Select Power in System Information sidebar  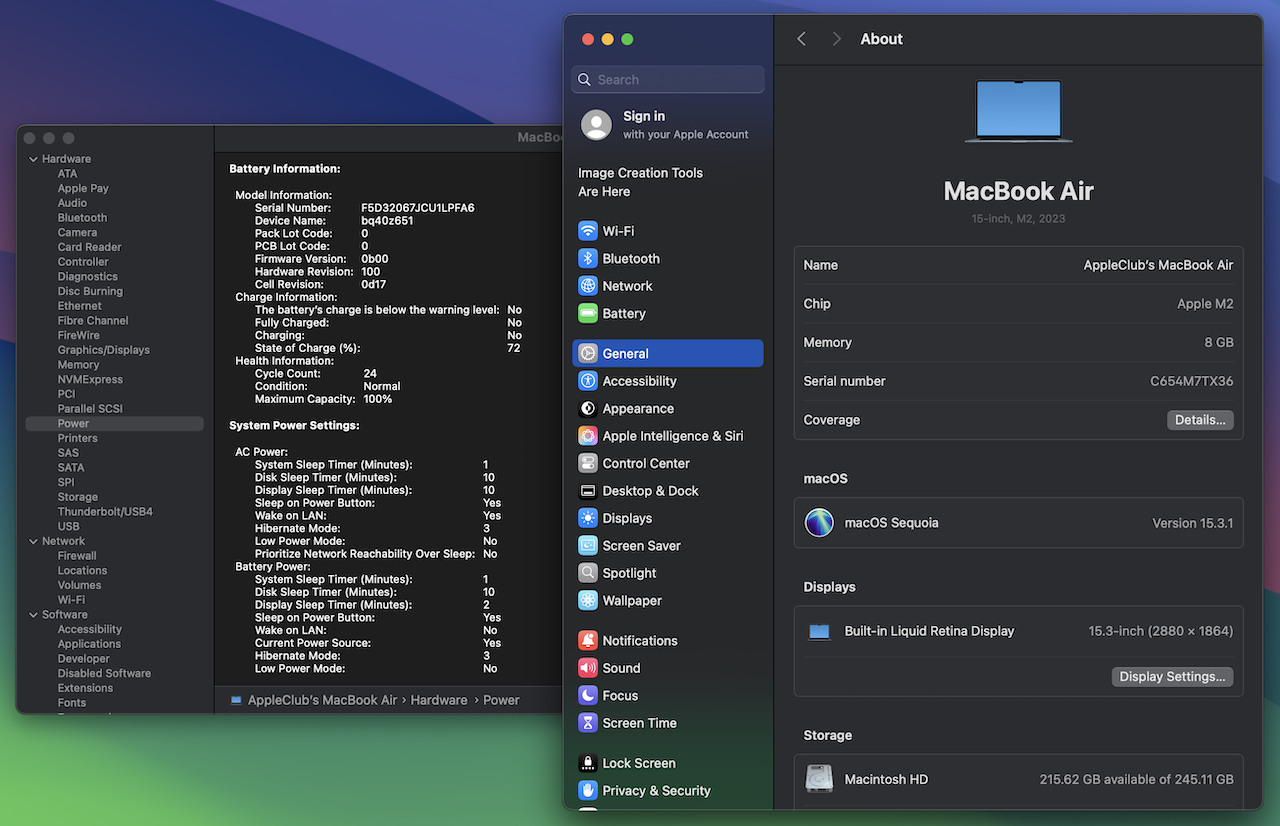114,424
